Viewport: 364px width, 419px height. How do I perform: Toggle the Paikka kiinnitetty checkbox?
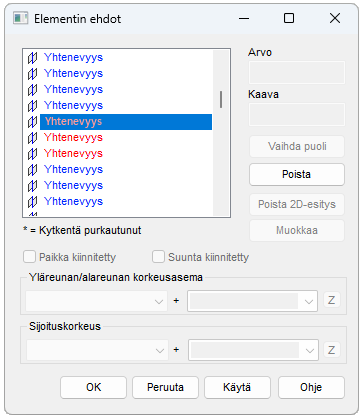[x=29, y=257]
